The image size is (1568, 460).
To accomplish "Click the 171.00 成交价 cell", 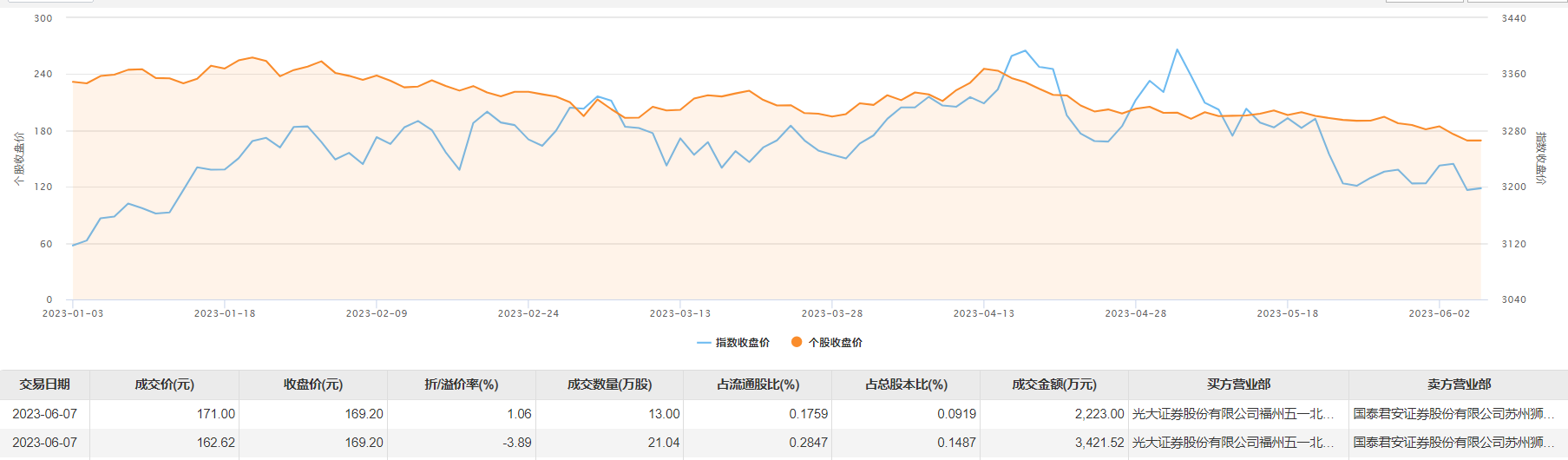I will pyautogui.click(x=216, y=414).
